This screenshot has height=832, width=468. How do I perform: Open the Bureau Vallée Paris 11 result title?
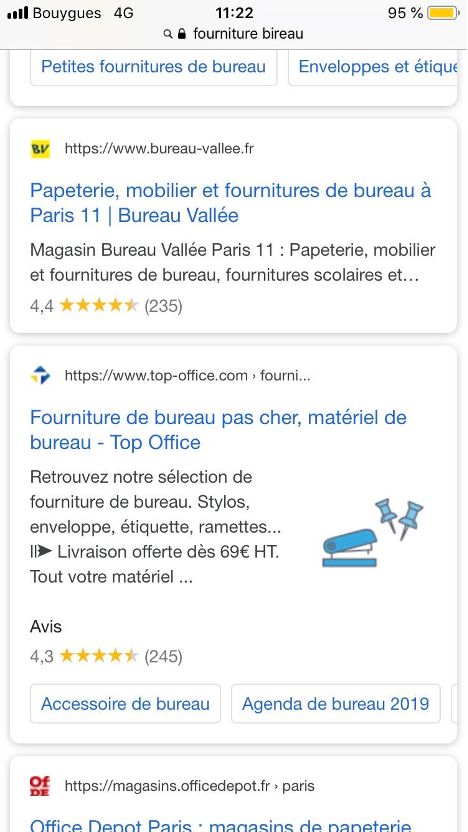coord(231,203)
